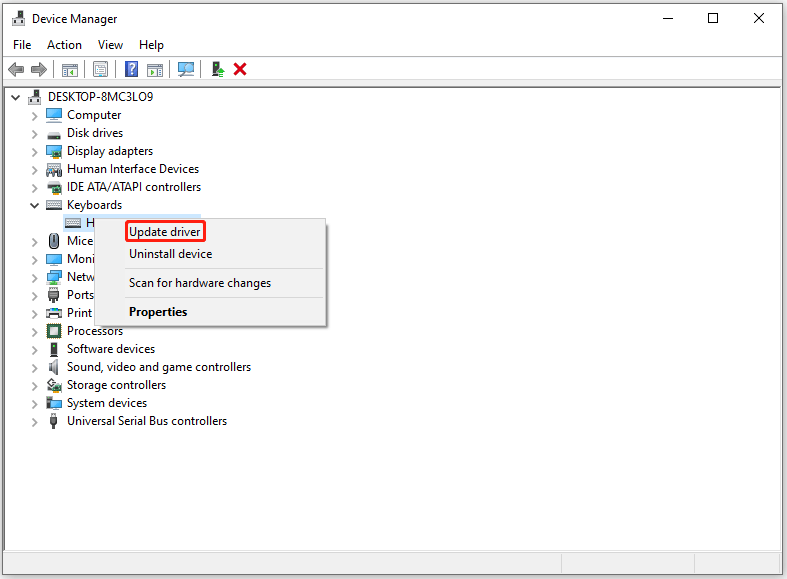This screenshot has height=579, width=787.
Task: Select the Display adapters label
Action: coord(110,151)
